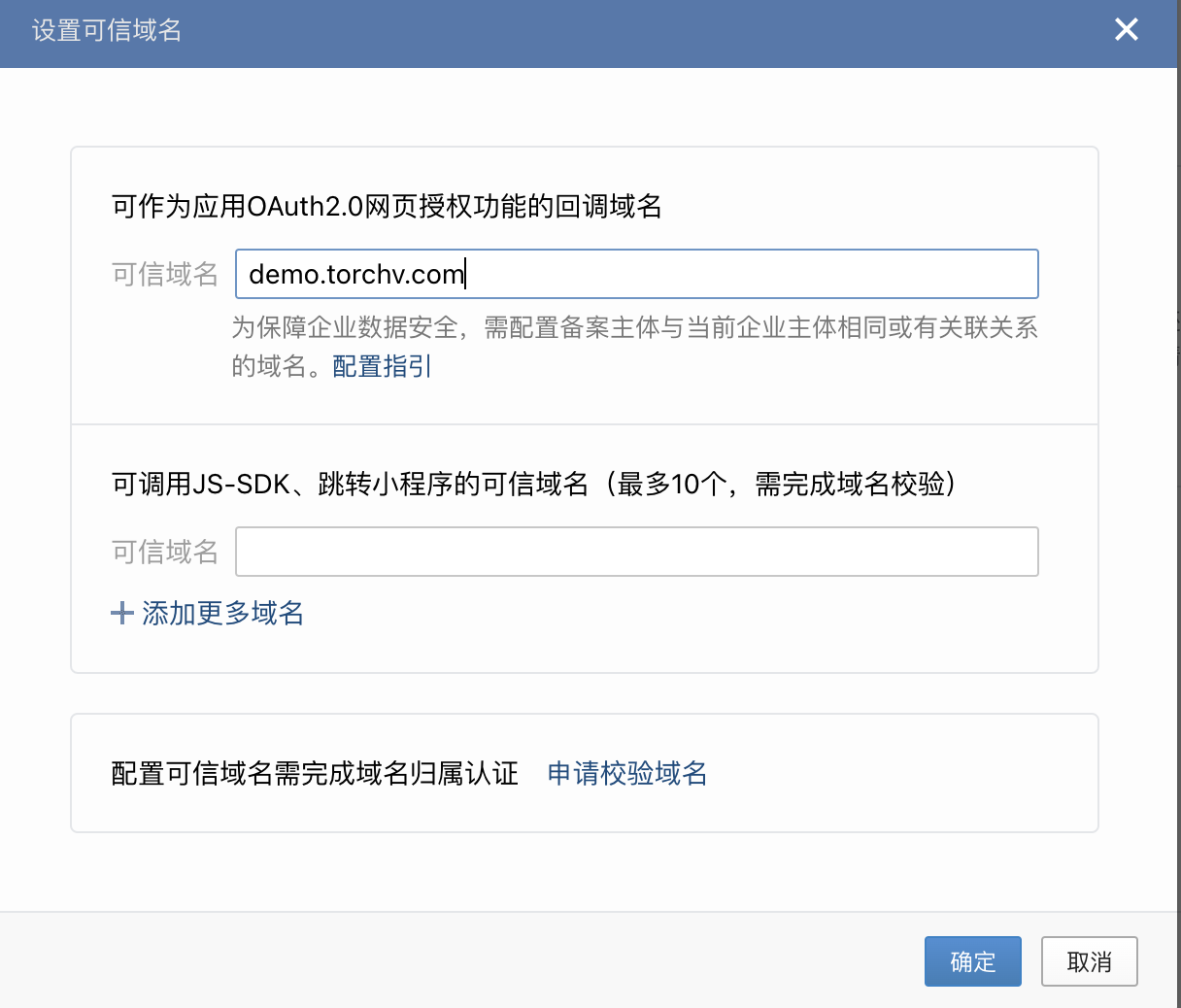The image size is (1181, 1008).
Task: Click the blue dialog header bar
Action: [x=590, y=34]
